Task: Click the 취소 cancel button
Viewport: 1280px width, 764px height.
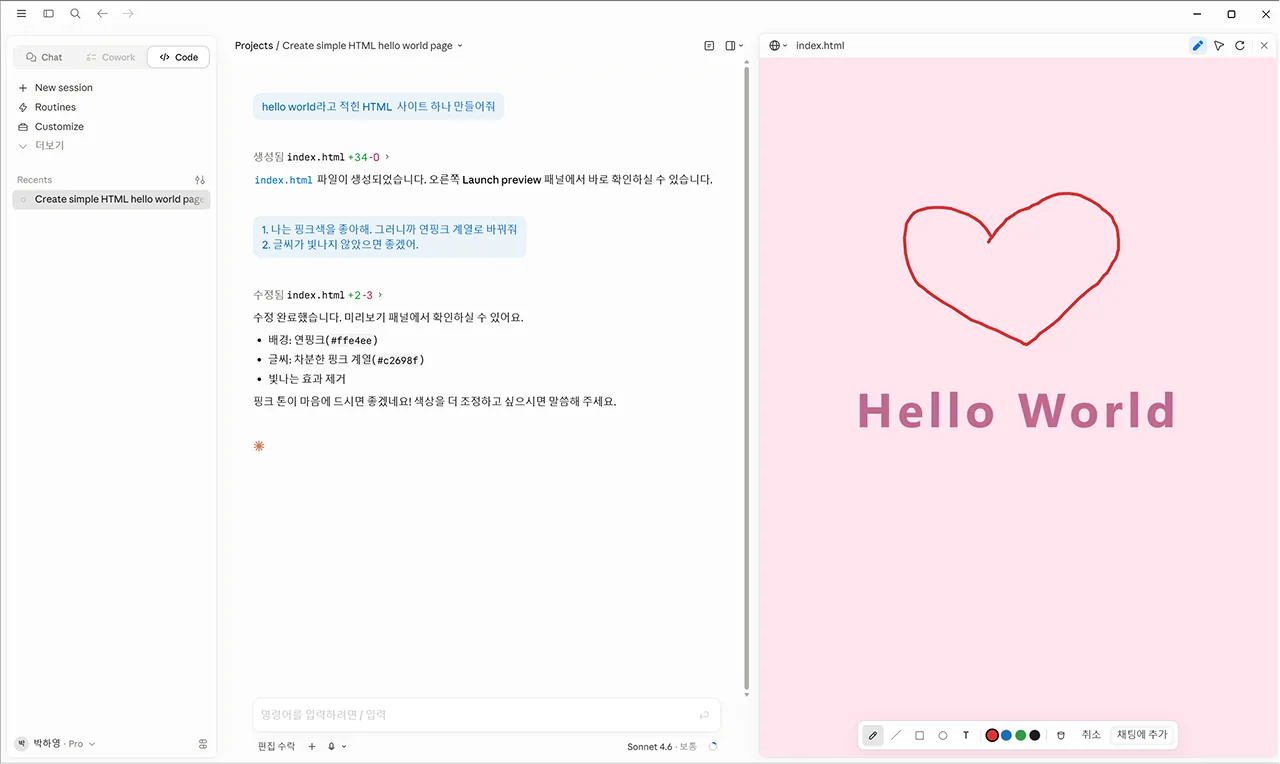Action: tap(1091, 735)
